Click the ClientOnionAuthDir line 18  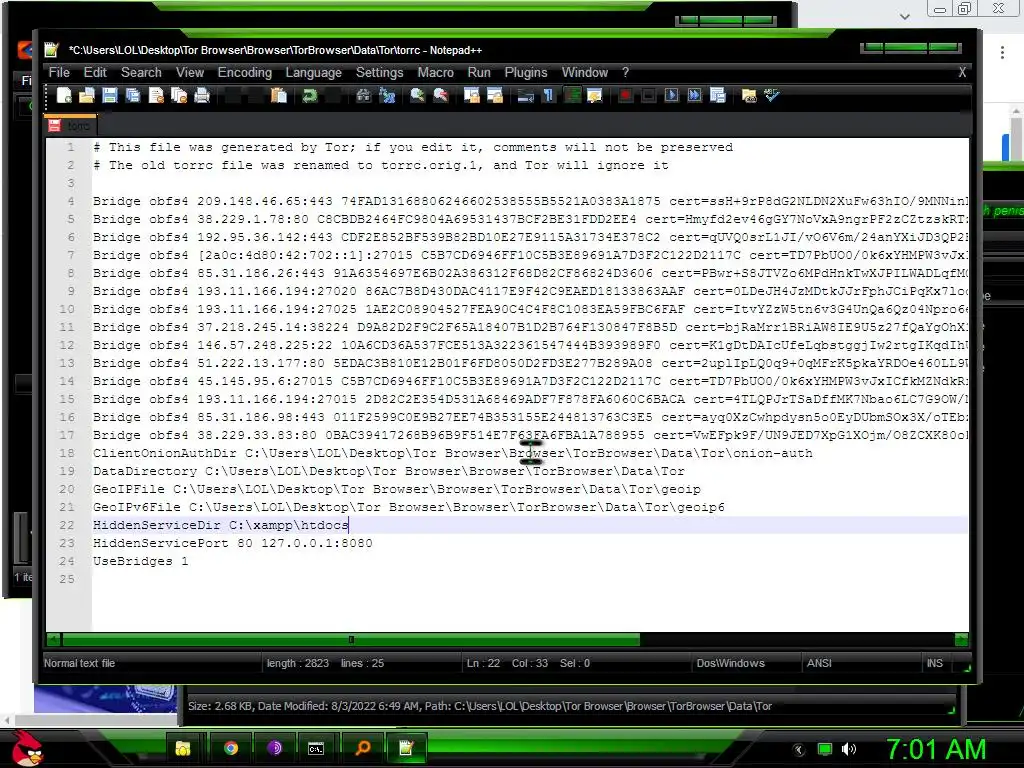[x=453, y=453]
